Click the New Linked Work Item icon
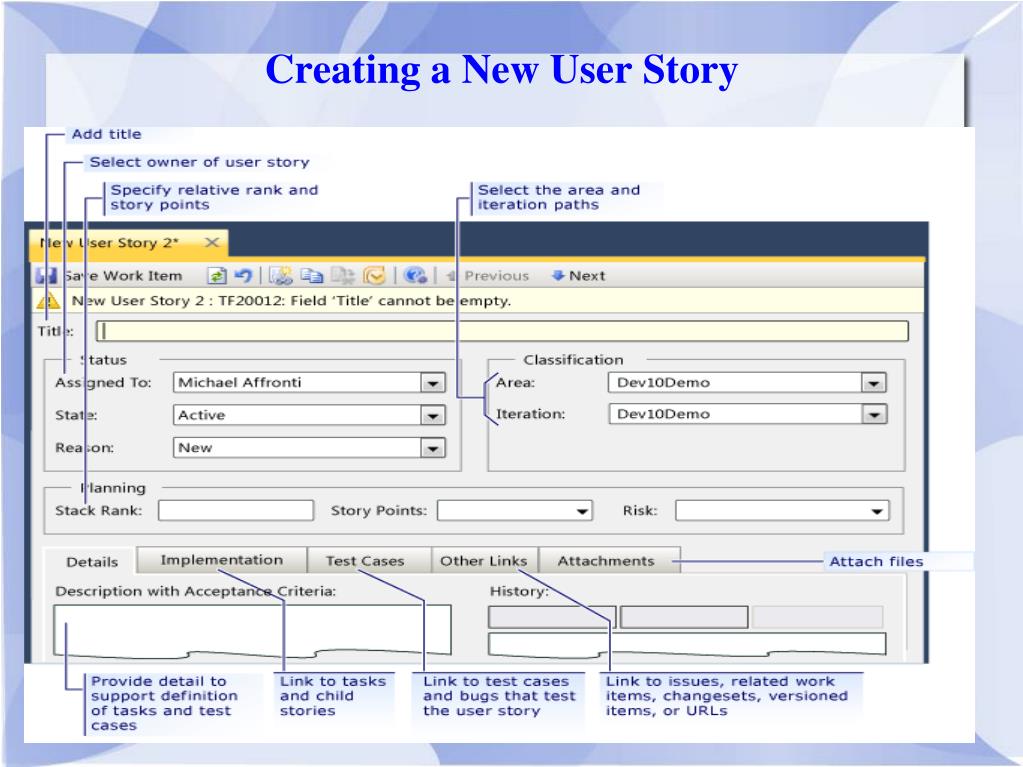Viewport: 1023px width, 767px height. tap(281, 276)
